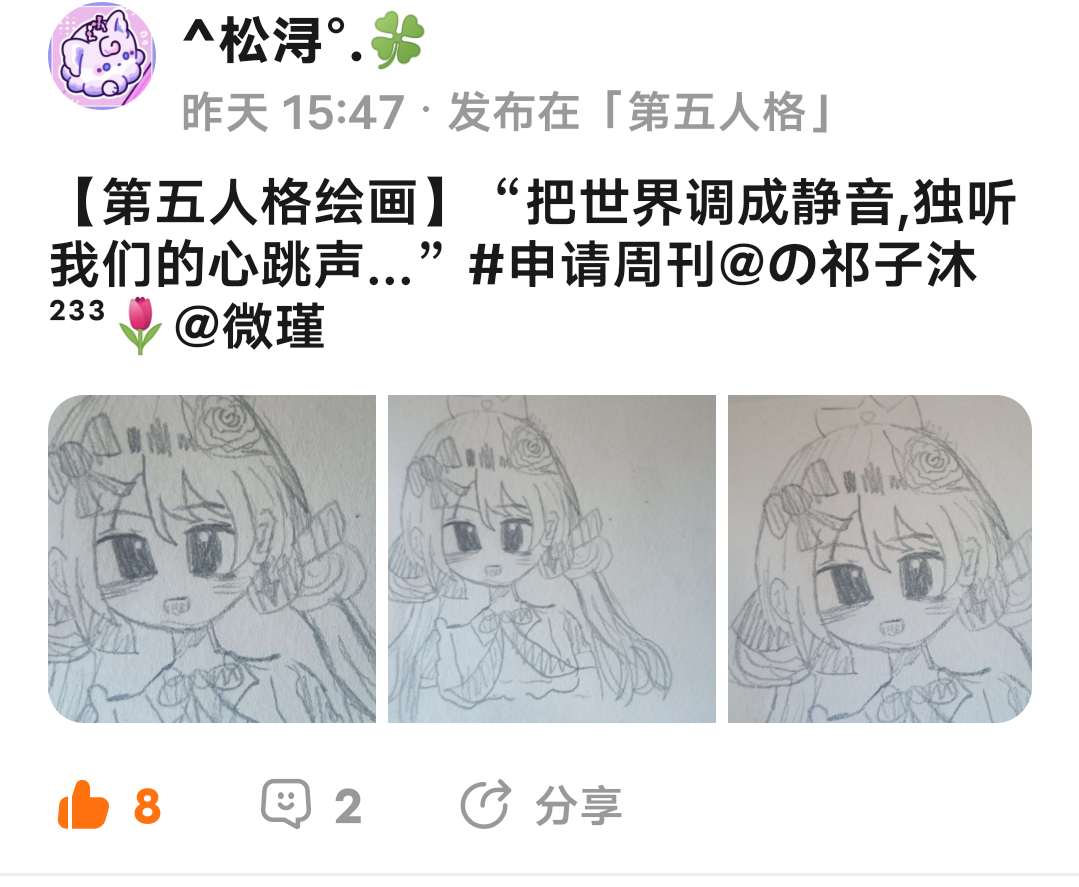Click the post timestamp 昨天 15:47
This screenshot has height=887, width=1079.
[292, 112]
